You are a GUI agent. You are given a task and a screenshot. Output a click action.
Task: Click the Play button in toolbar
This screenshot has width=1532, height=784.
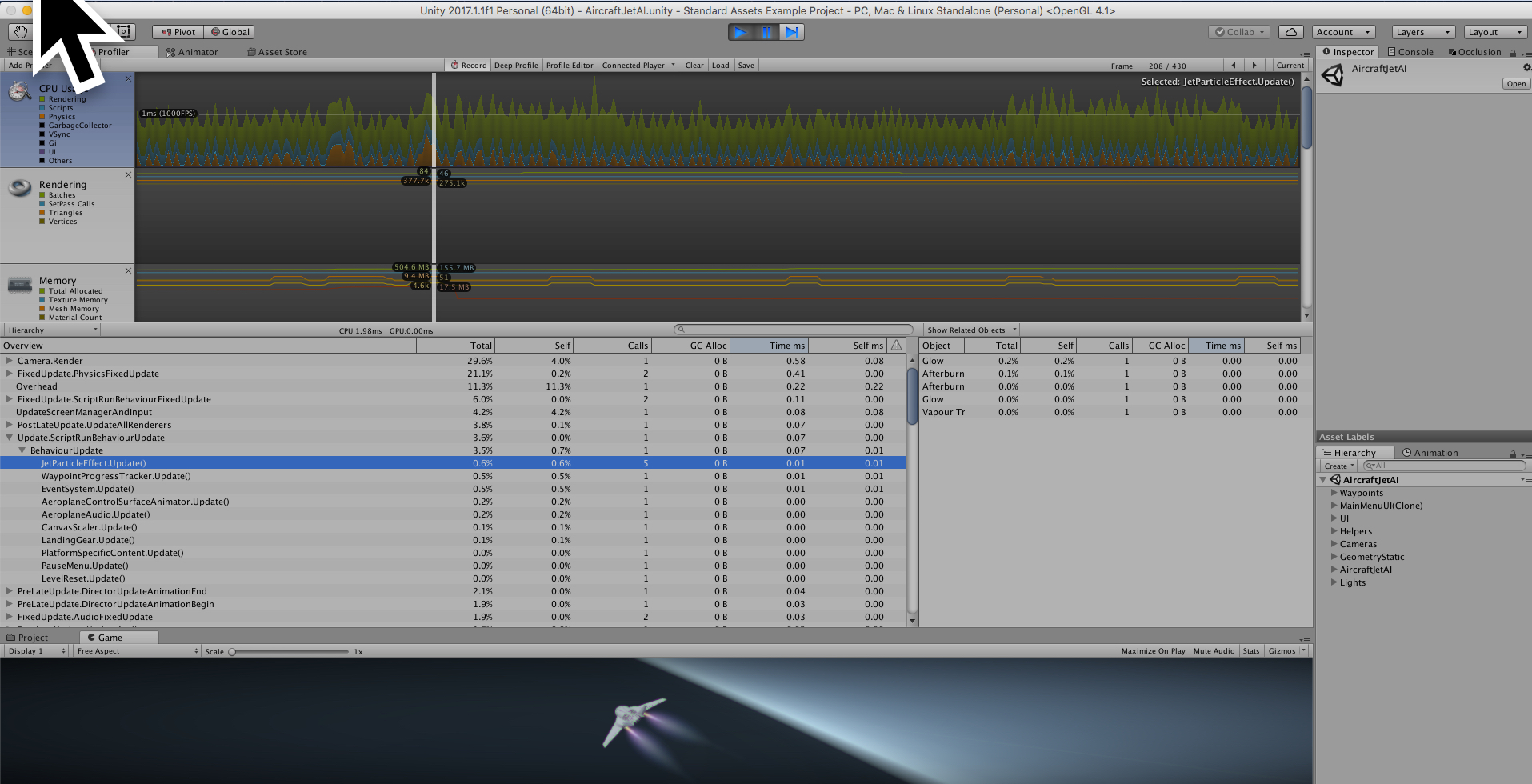tap(741, 32)
